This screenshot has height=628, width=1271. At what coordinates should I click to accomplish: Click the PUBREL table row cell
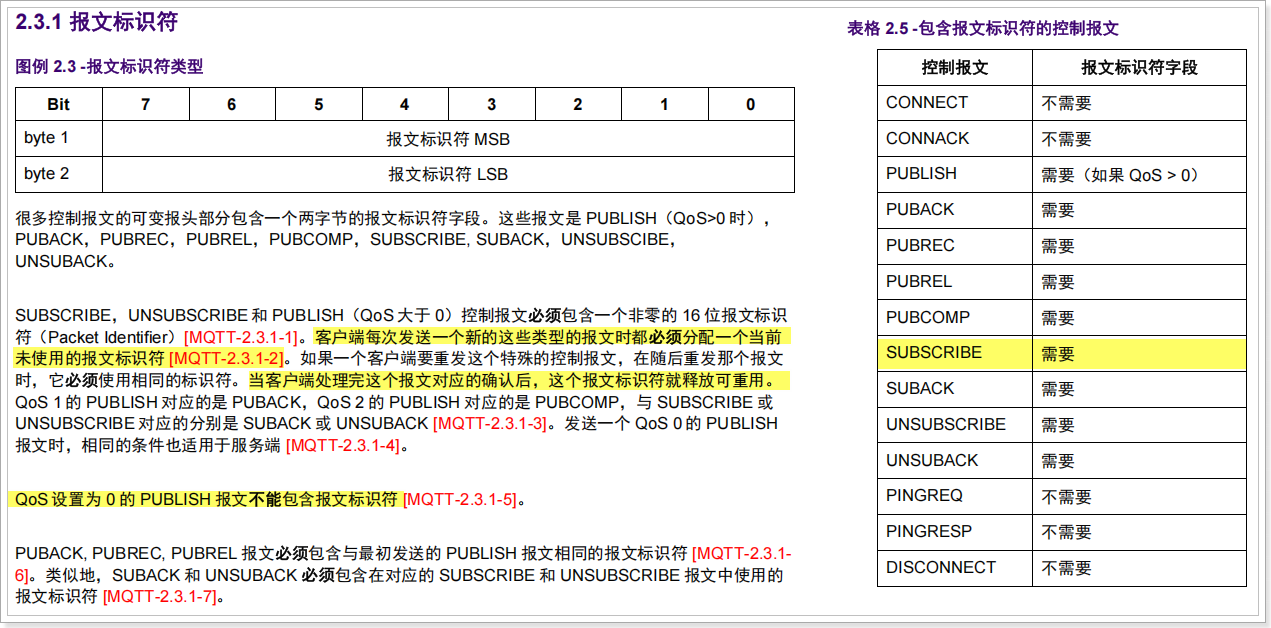955,282
